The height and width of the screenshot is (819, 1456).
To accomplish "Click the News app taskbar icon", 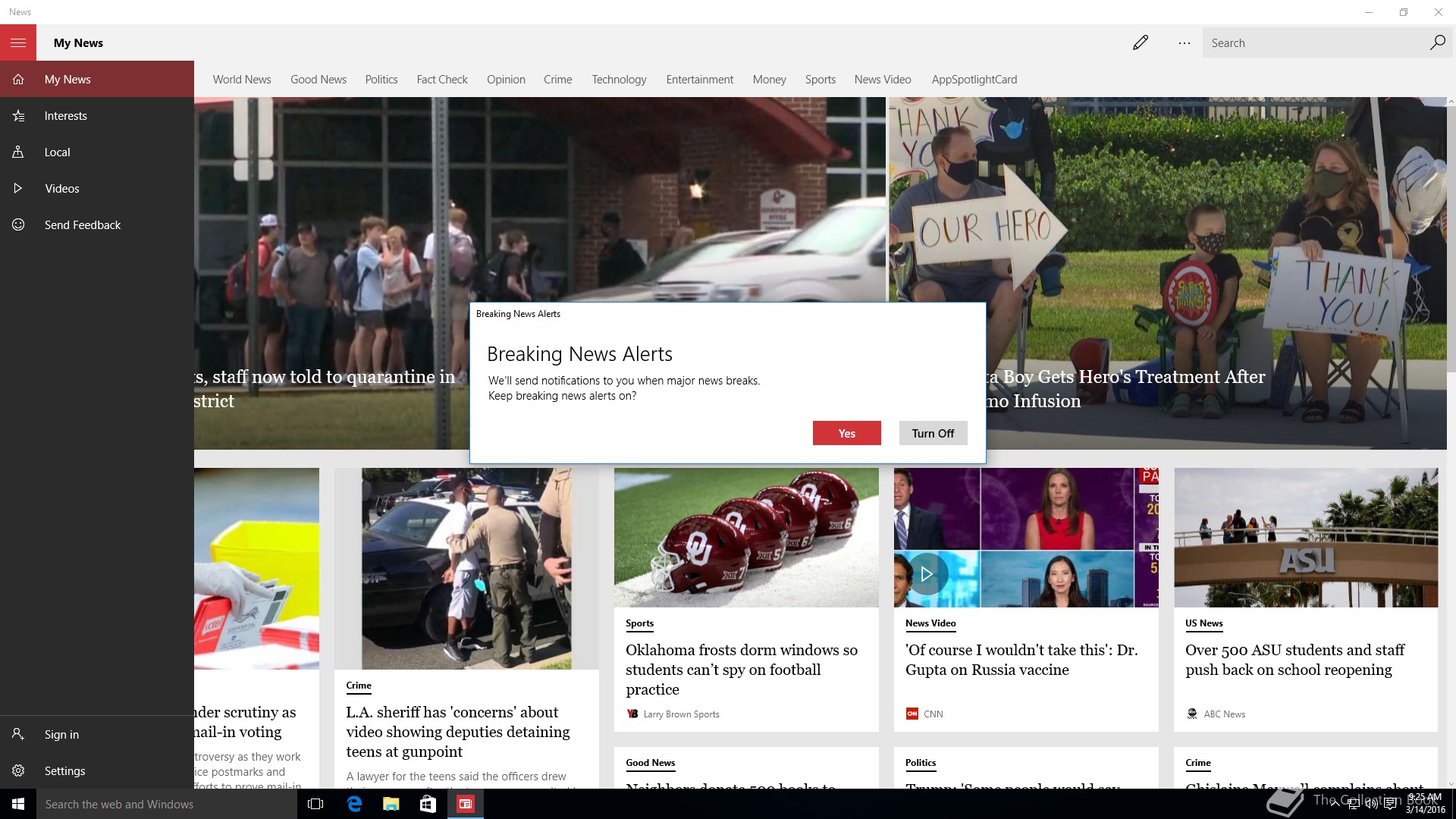I will 465,804.
